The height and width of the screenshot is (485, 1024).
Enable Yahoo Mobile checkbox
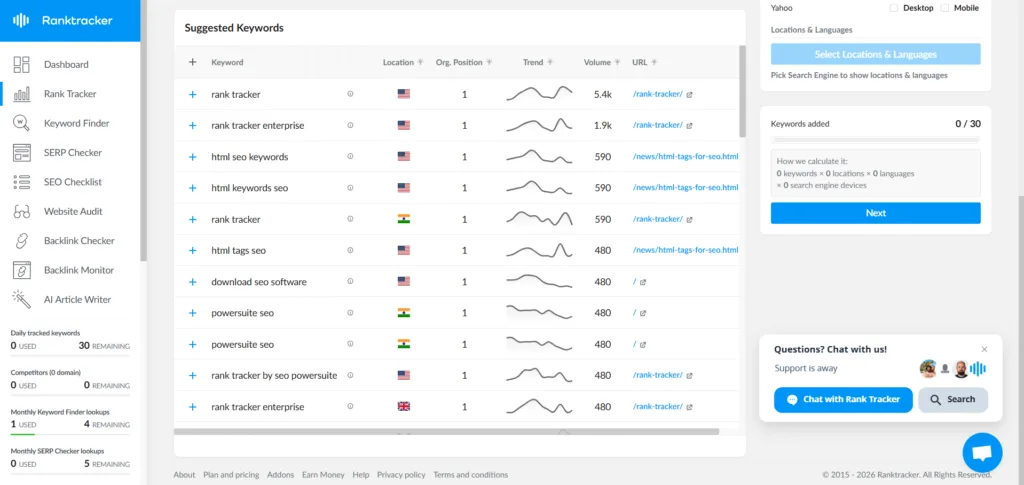[x=944, y=8]
